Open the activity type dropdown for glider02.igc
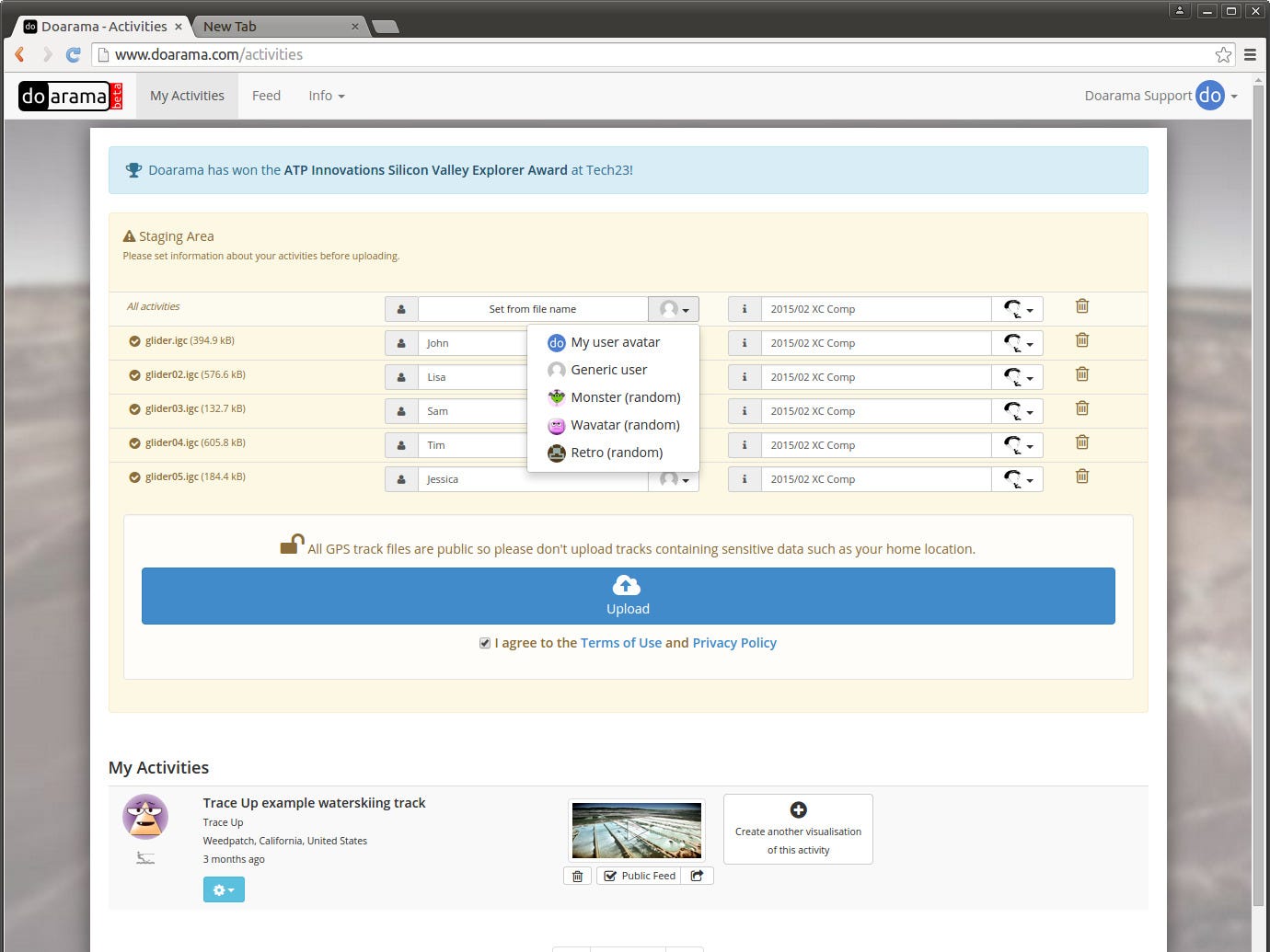The height and width of the screenshot is (952, 1270). click(x=1017, y=377)
